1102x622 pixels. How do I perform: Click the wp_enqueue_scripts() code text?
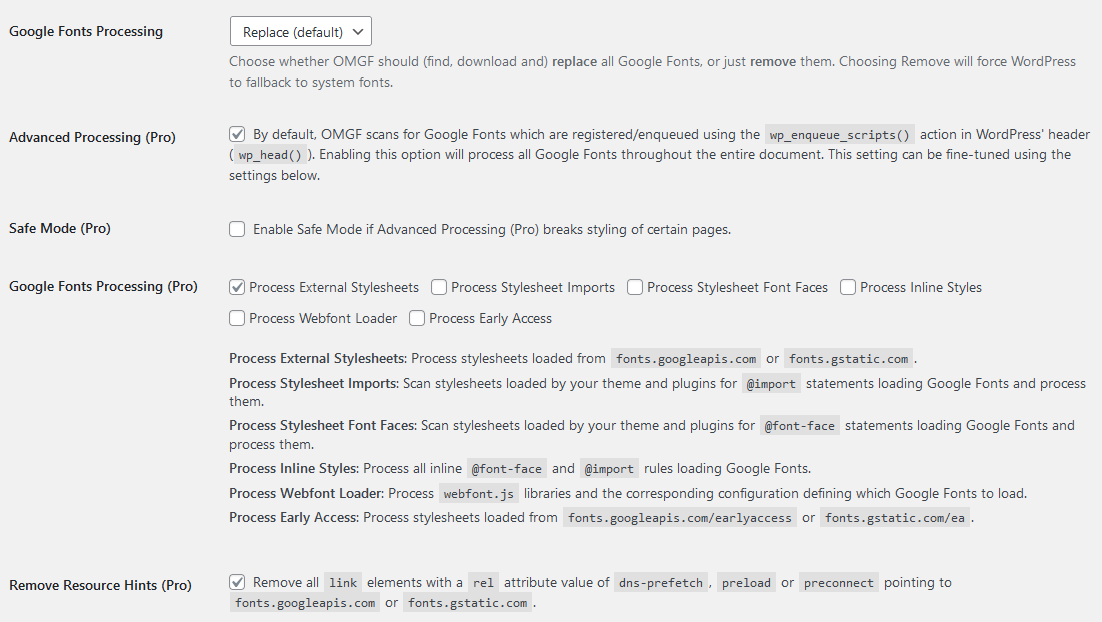coord(839,135)
